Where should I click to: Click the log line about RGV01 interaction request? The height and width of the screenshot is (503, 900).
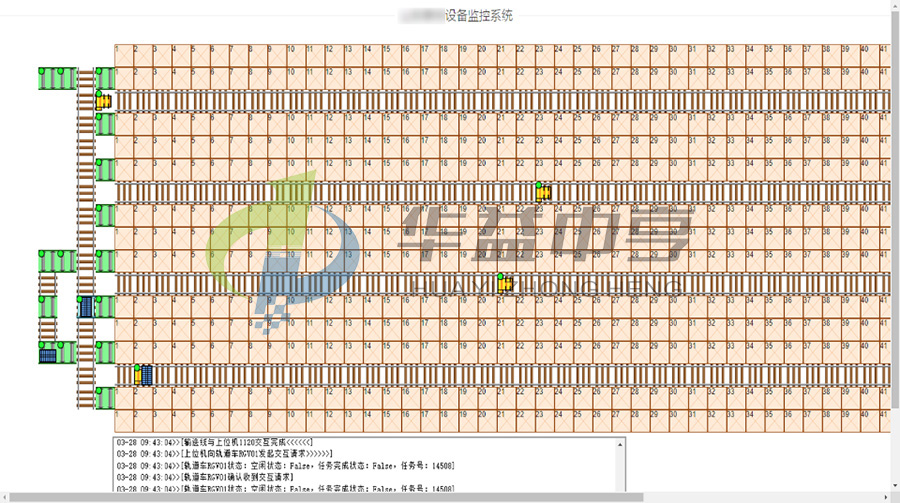[225, 453]
